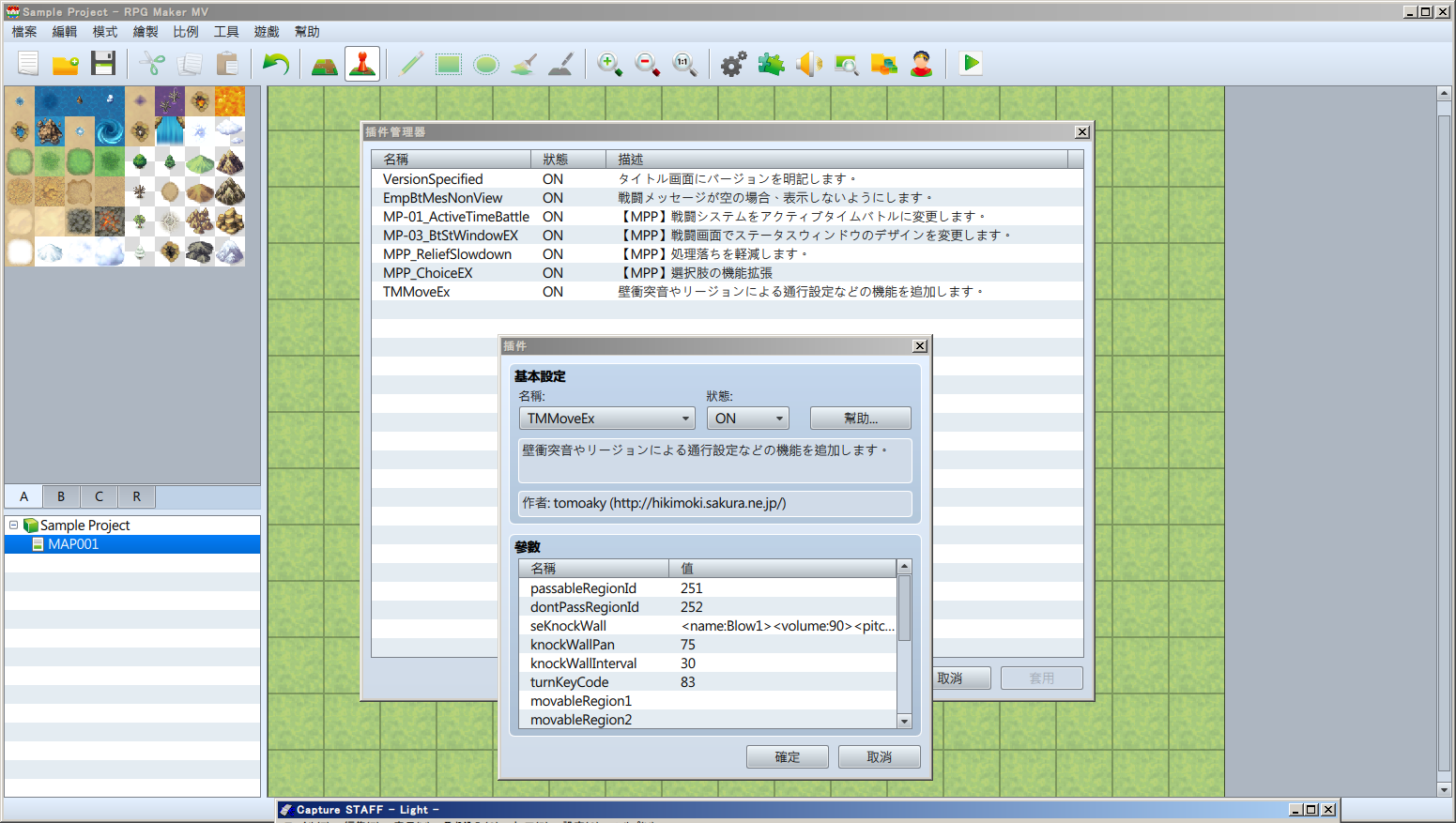The width and height of the screenshot is (1456, 823).
Task: Select the turnKeyCode parameter row
Action: [708, 682]
